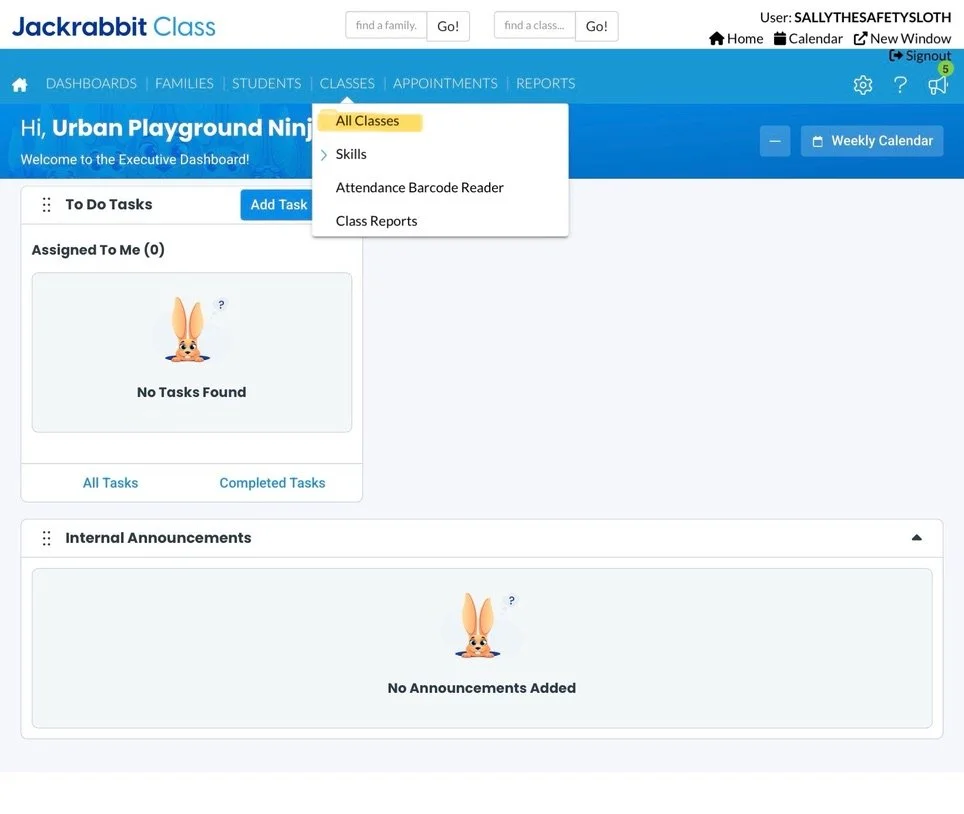Image resolution: width=964 pixels, height=814 pixels.
Task: Click the Home link at top right
Action: pyautogui.click(x=736, y=39)
